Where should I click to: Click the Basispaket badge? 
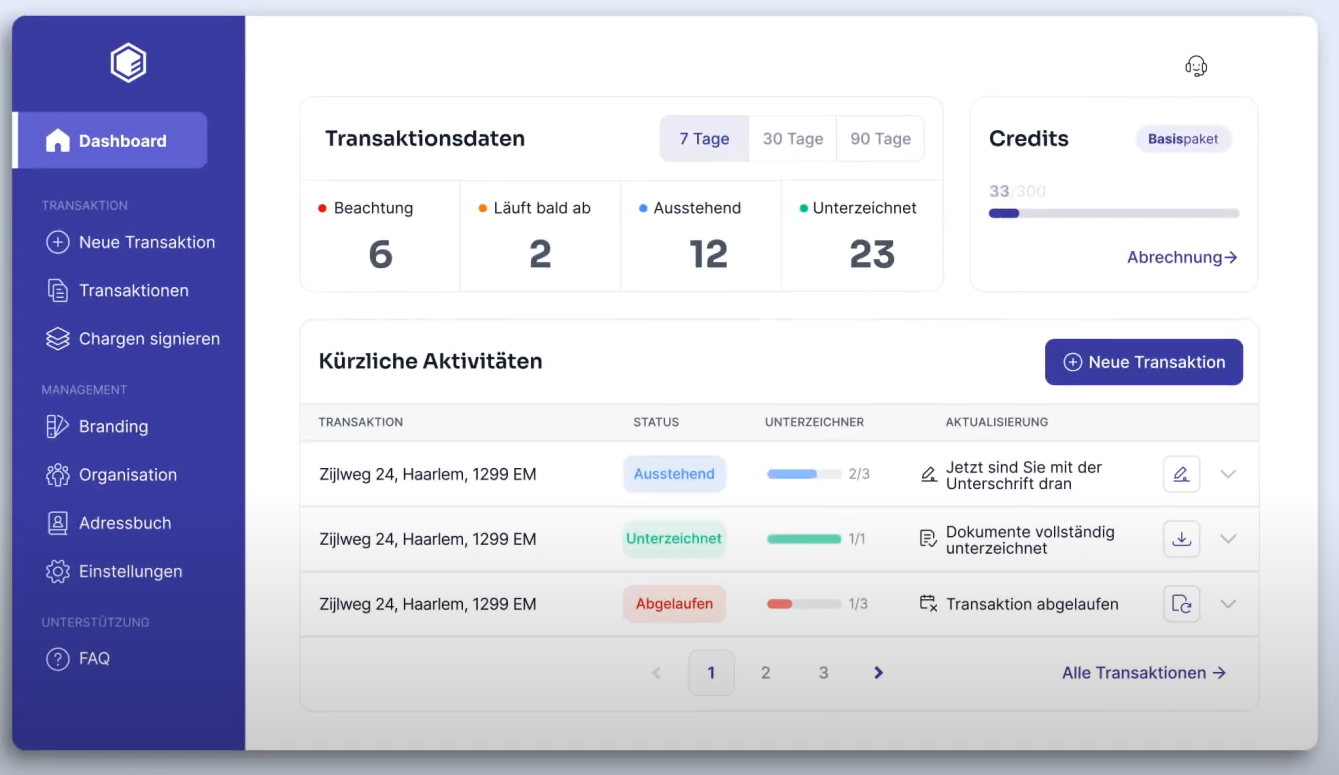1183,139
